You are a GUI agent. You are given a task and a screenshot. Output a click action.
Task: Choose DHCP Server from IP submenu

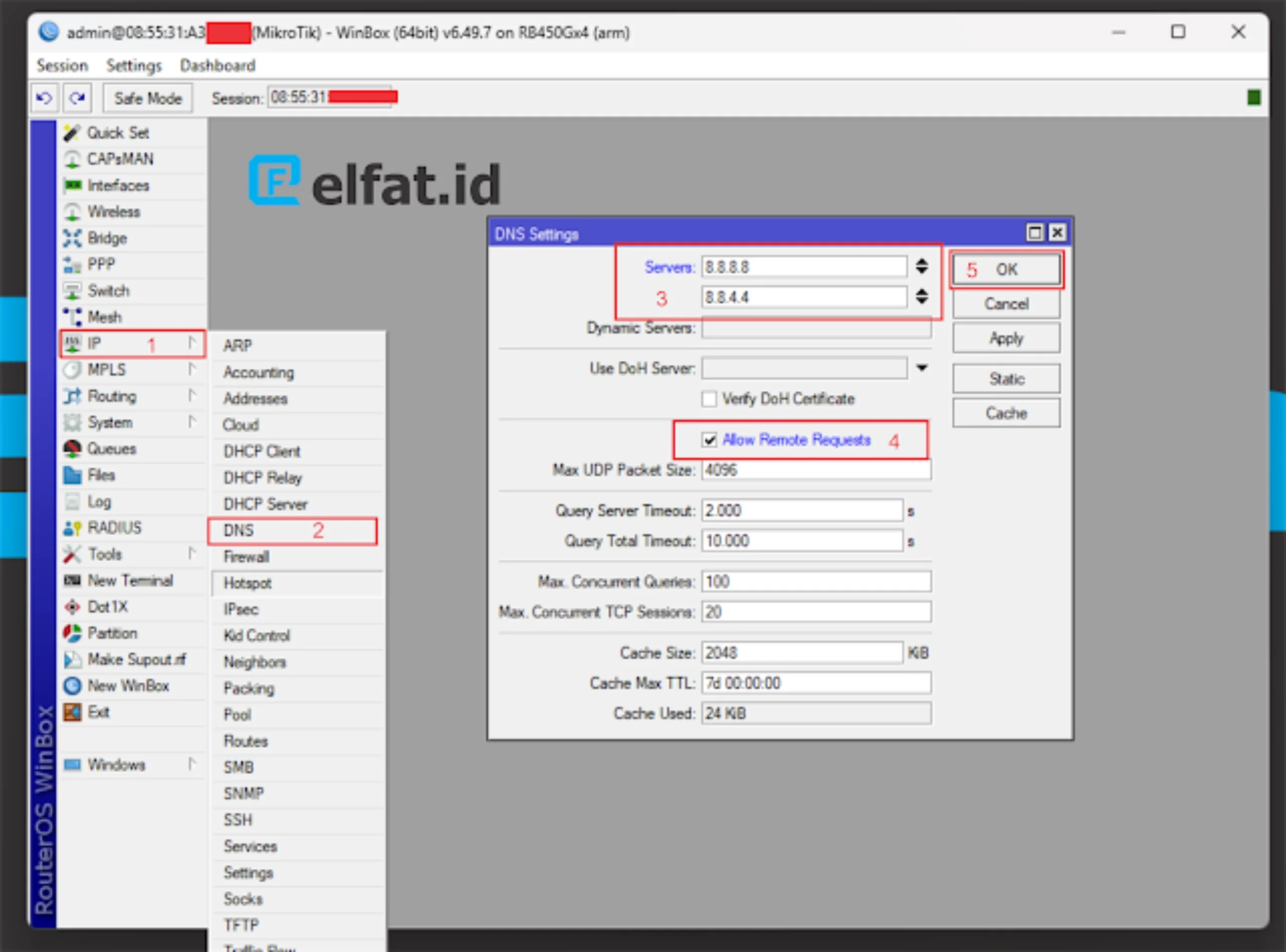(x=297, y=504)
